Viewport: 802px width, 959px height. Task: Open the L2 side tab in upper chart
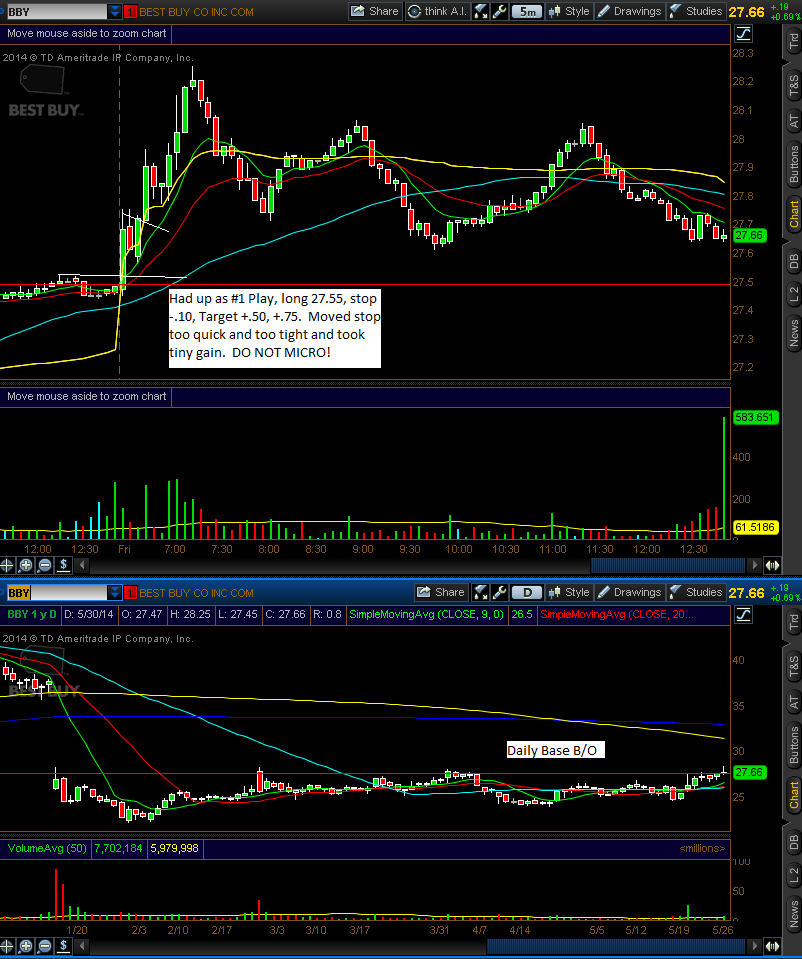[793, 294]
